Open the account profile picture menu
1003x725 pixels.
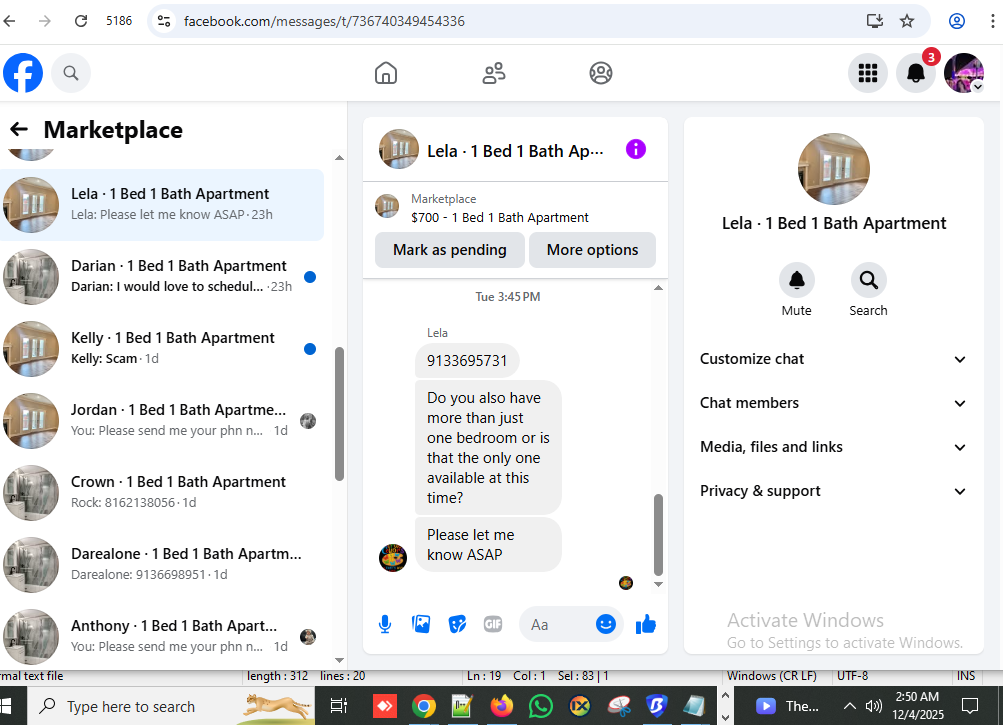964,73
